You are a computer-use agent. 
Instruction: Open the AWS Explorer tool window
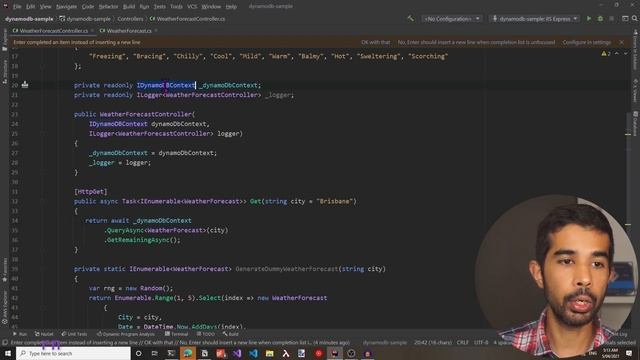tap(4, 307)
